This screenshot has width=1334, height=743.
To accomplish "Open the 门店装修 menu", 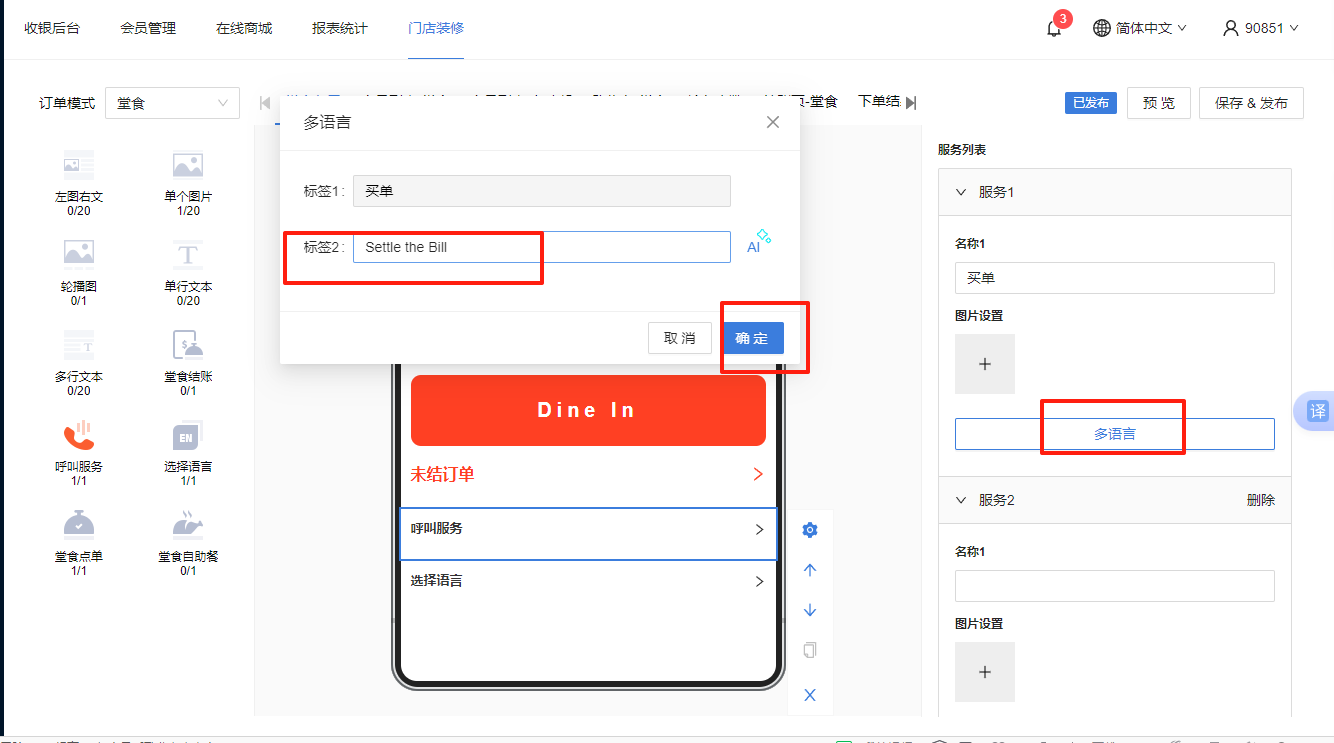I will (x=436, y=28).
